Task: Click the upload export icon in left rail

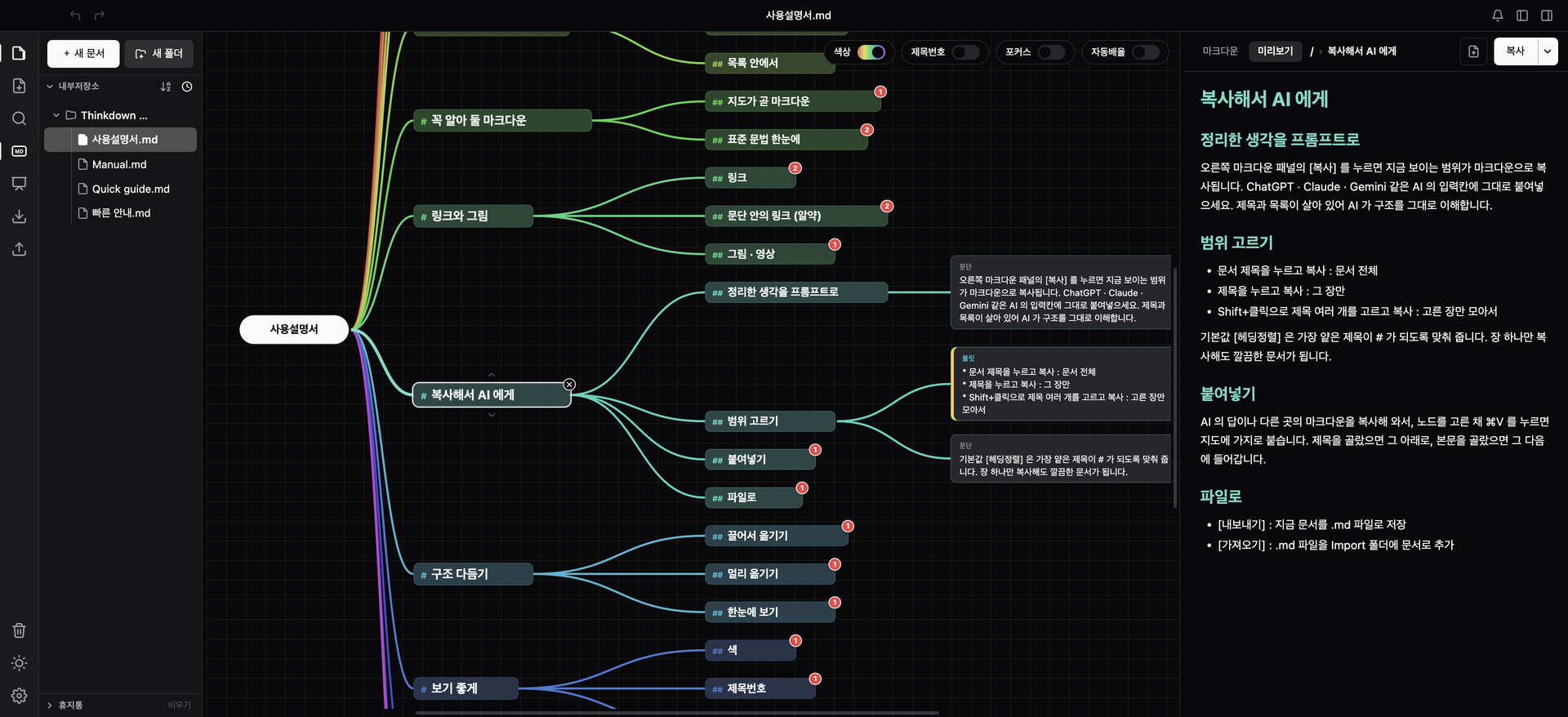Action: [x=19, y=249]
